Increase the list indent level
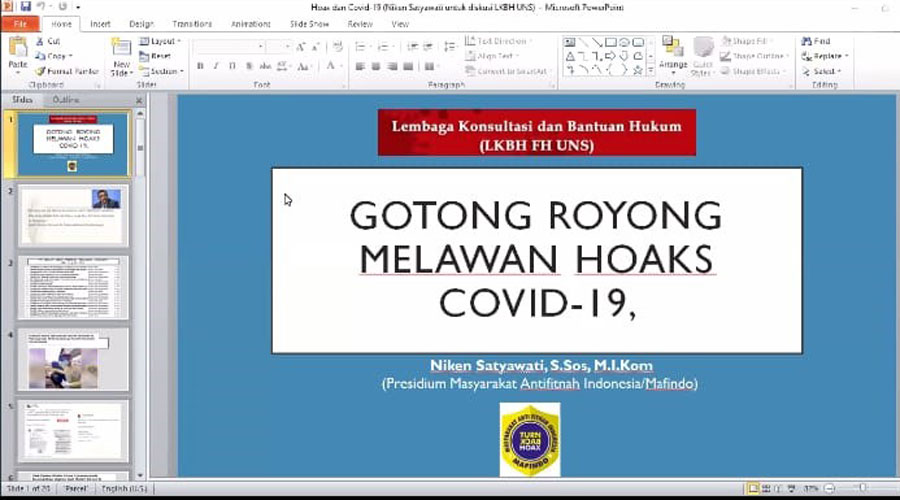 428,46
